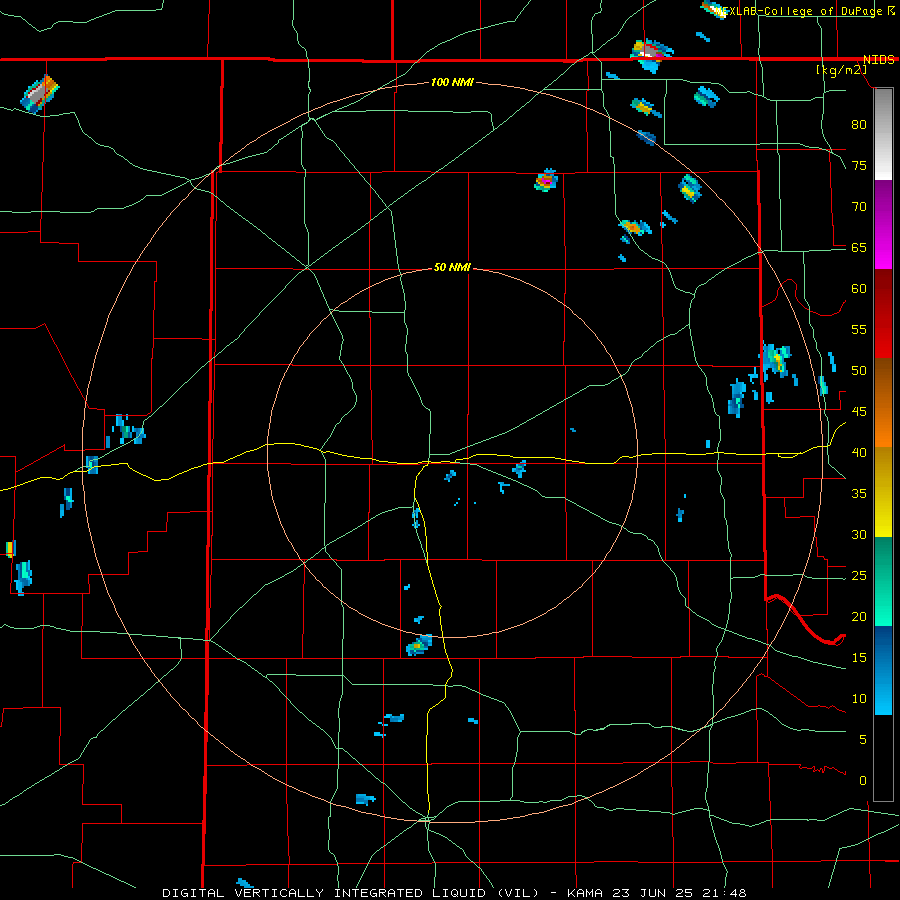Click the magenta band of the color scale
This screenshot has width=900, height=900.
coord(883,225)
